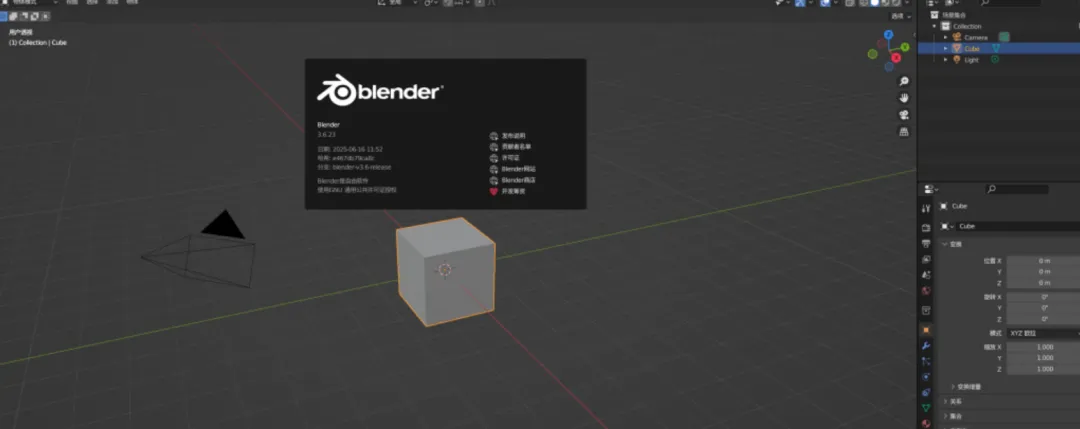The width and height of the screenshot is (1080, 429).
Task: Open the Material properties tab icon
Action: click(x=926, y=423)
